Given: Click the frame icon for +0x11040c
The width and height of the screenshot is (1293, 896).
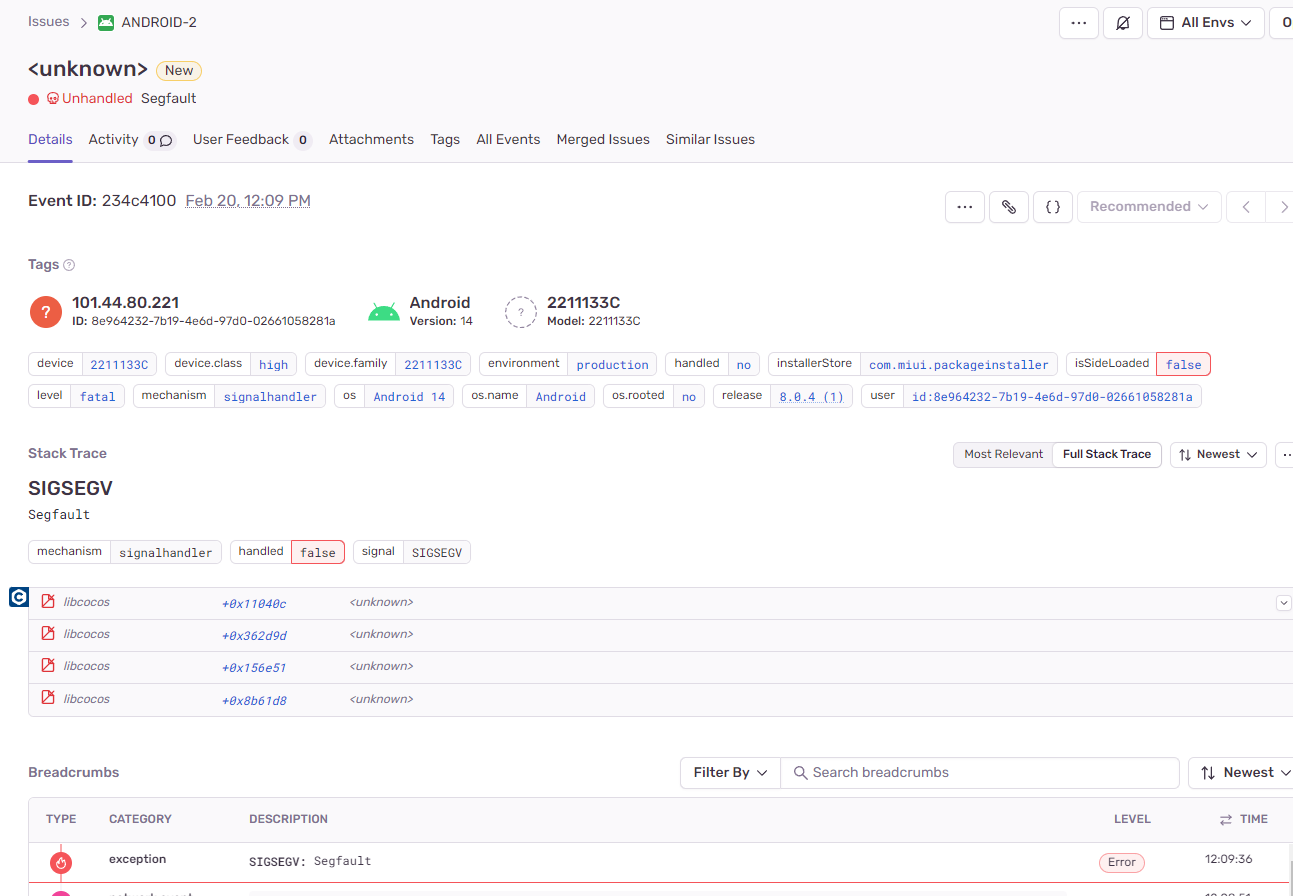Looking at the screenshot, I should pos(47,602).
